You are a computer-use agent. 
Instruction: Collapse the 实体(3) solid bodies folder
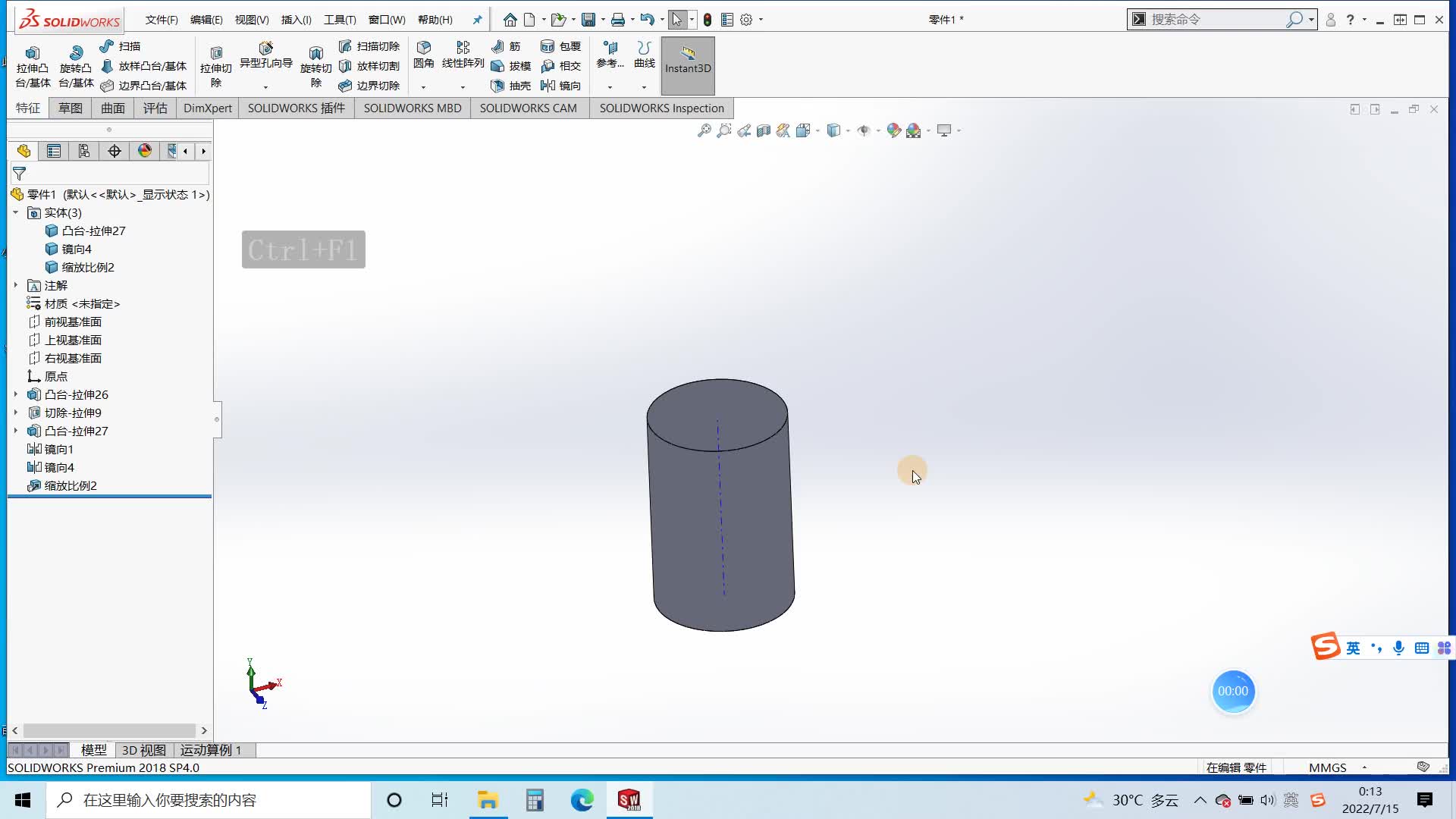tap(15, 213)
